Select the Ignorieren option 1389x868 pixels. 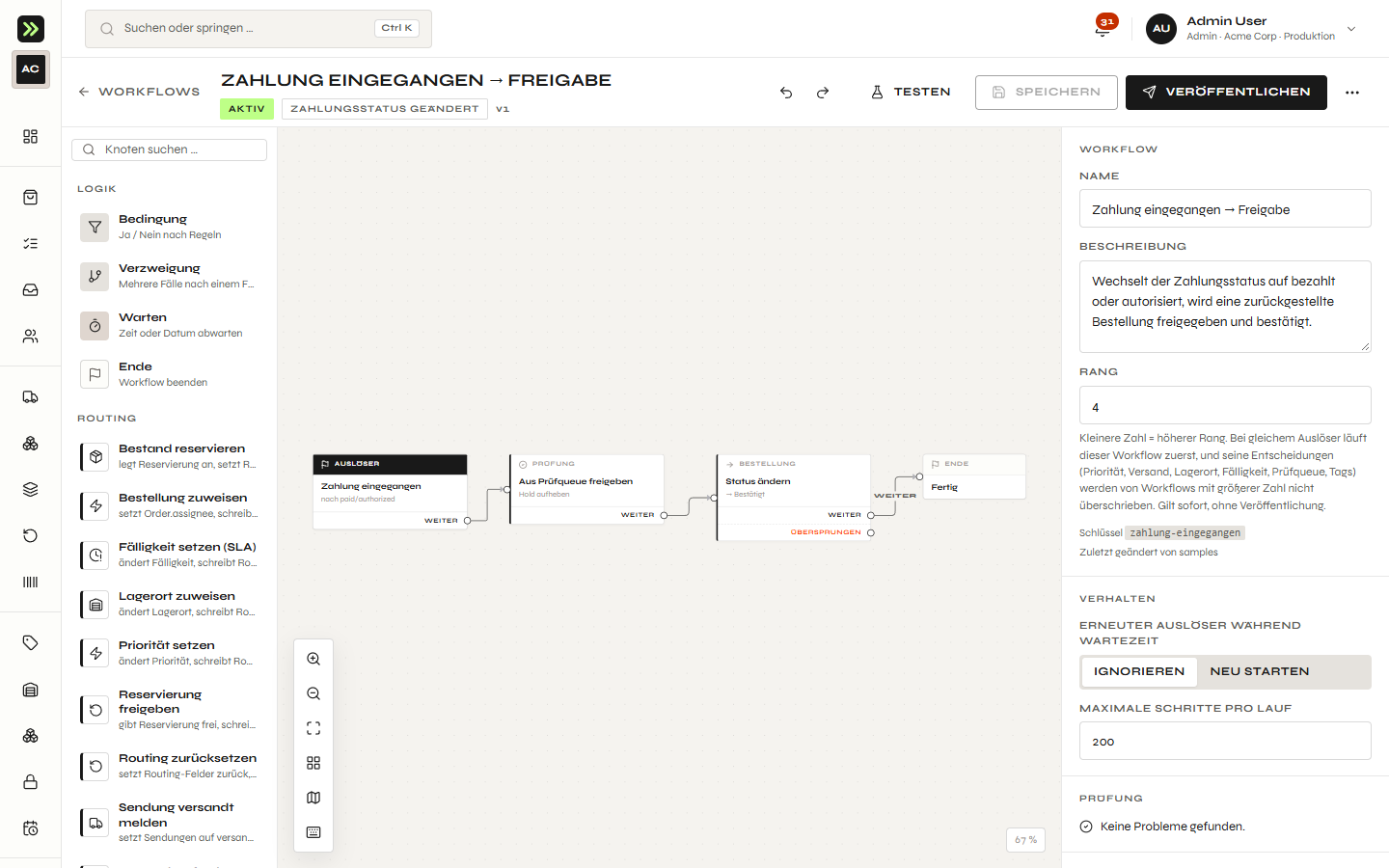[x=1139, y=671]
